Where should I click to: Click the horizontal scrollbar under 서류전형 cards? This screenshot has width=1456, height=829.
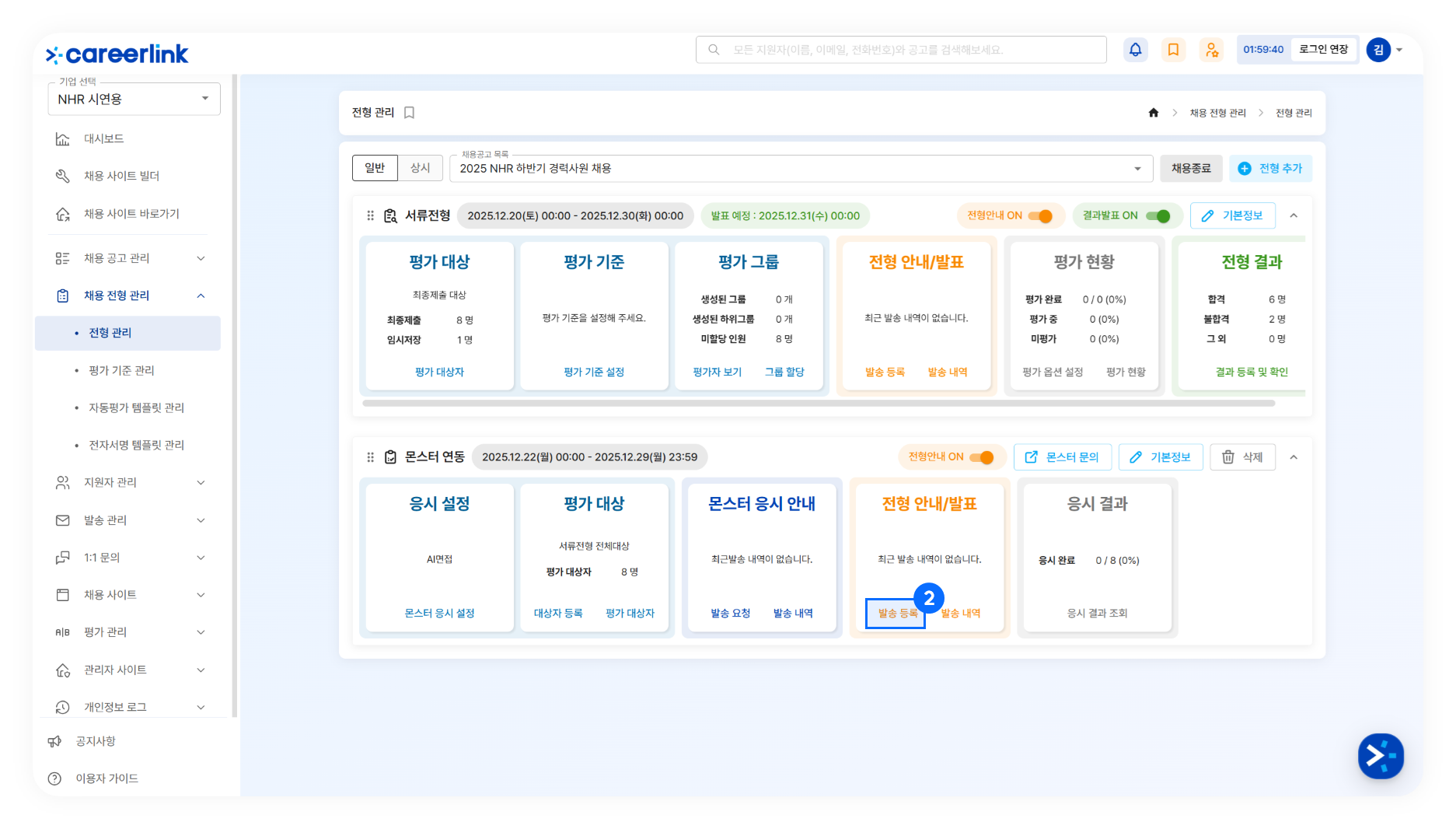[818, 404]
